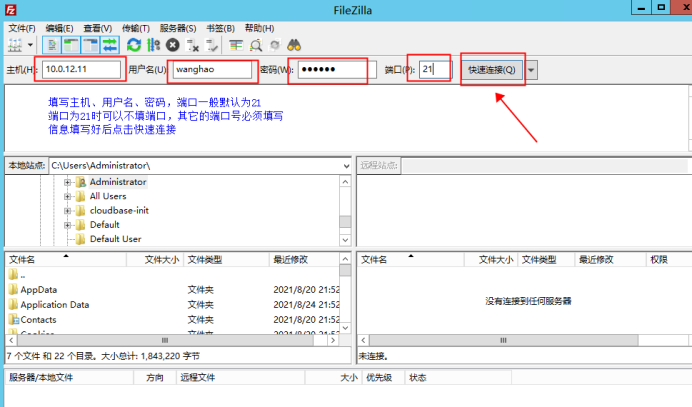Select the All Users folder

click(x=108, y=196)
